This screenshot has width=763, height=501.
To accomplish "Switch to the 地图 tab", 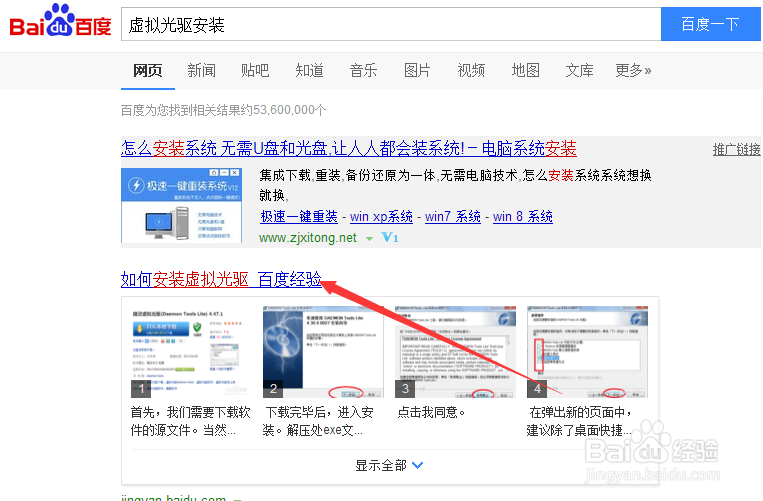I will click(526, 71).
